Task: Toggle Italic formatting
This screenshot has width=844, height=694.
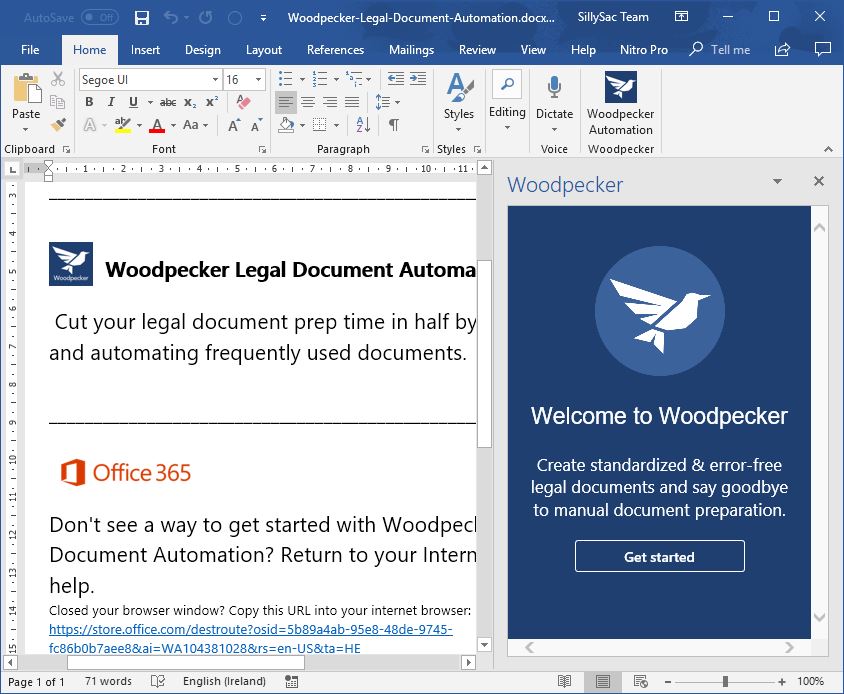Action: pos(109,102)
